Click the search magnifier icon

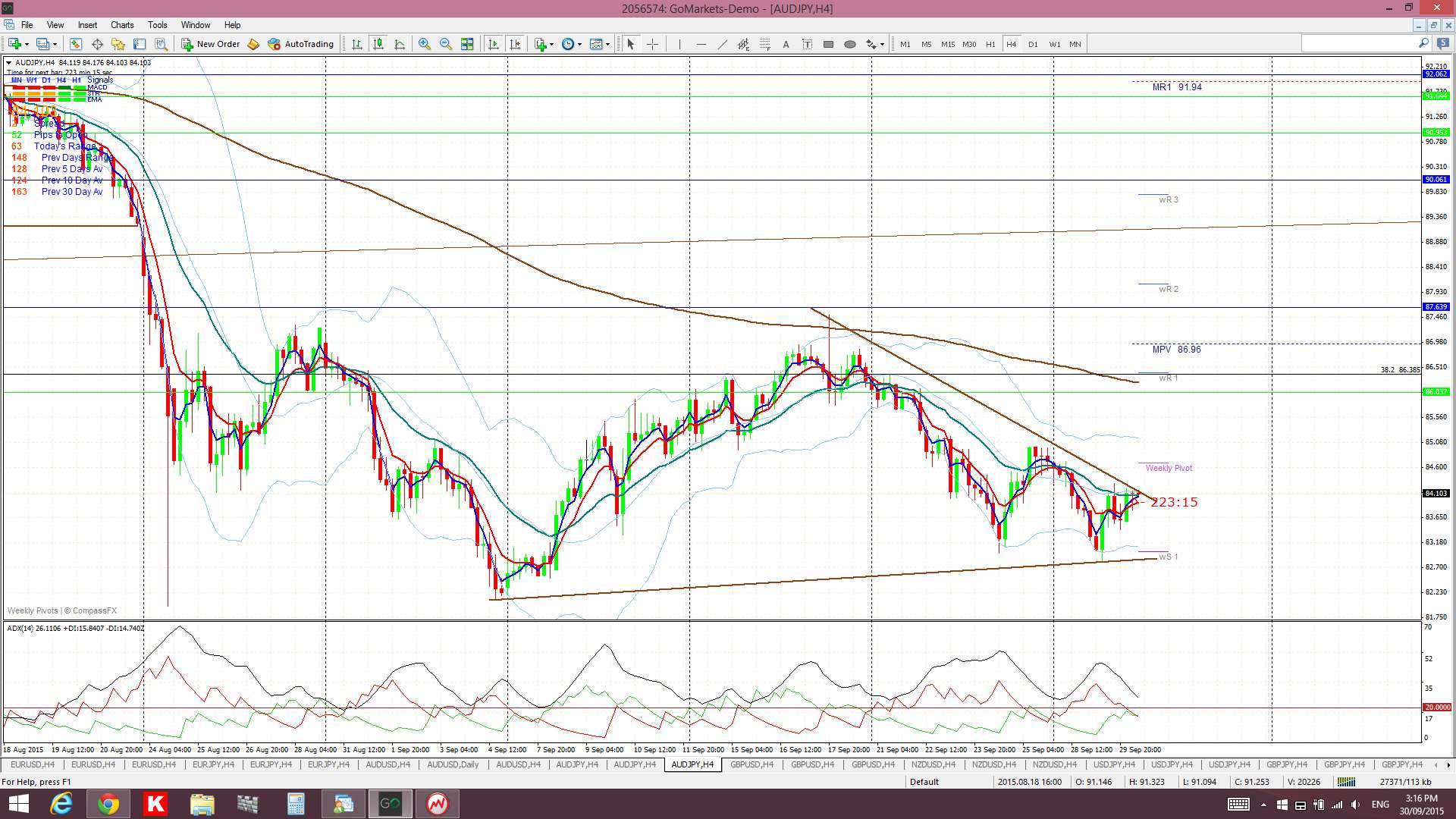(1423, 44)
